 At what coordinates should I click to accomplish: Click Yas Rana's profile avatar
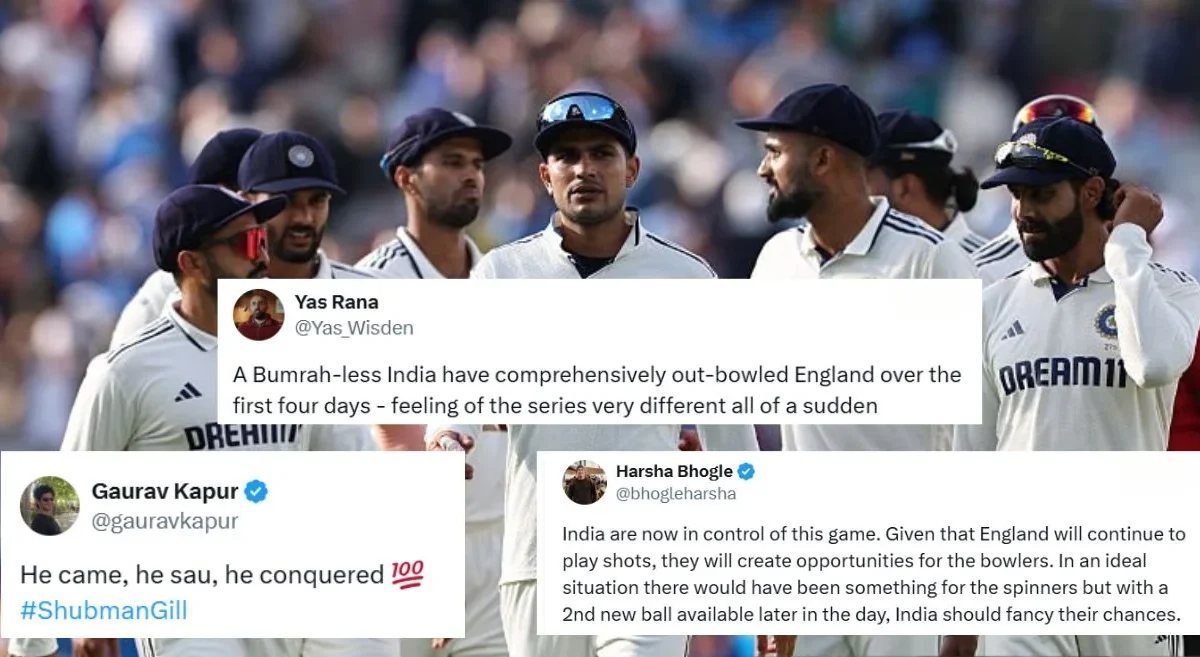click(259, 315)
